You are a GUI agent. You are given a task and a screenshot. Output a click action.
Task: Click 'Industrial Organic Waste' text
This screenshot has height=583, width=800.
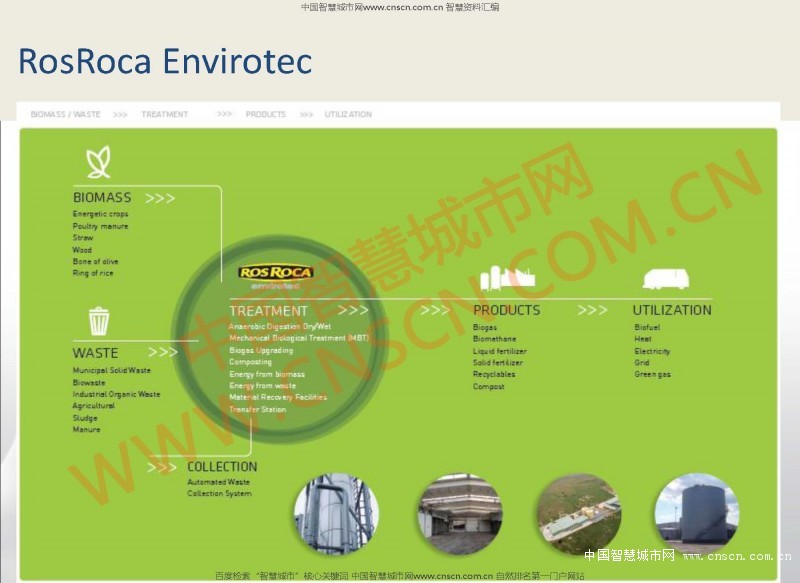coord(116,394)
